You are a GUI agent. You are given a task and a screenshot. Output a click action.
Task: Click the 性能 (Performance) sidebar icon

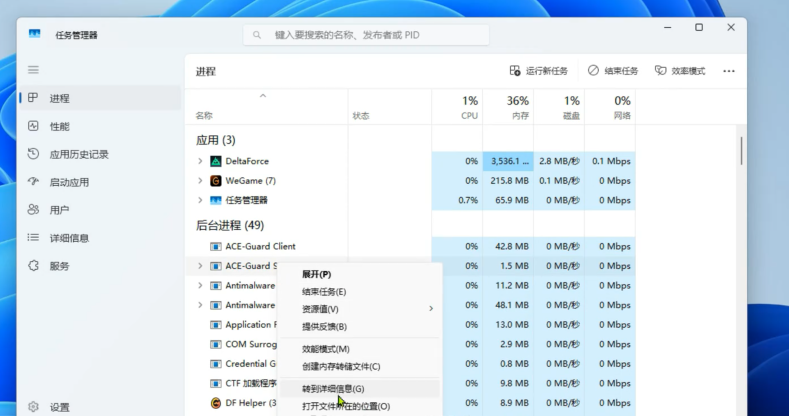tap(33, 126)
